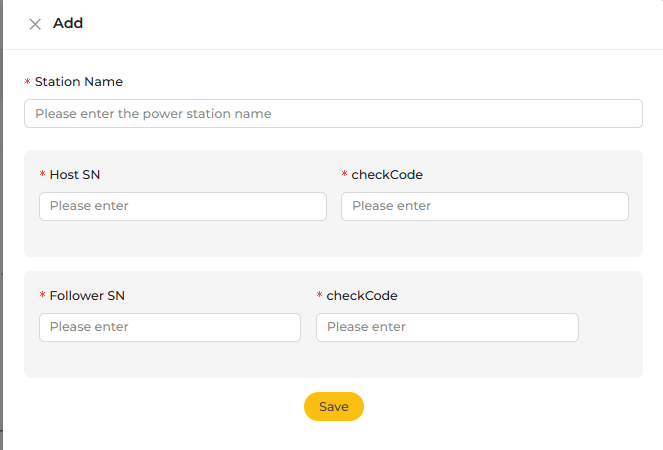This screenshot has width=663, height=450.
Task: Click the required asterisk before Follower SN
Action: click(42, 294)
